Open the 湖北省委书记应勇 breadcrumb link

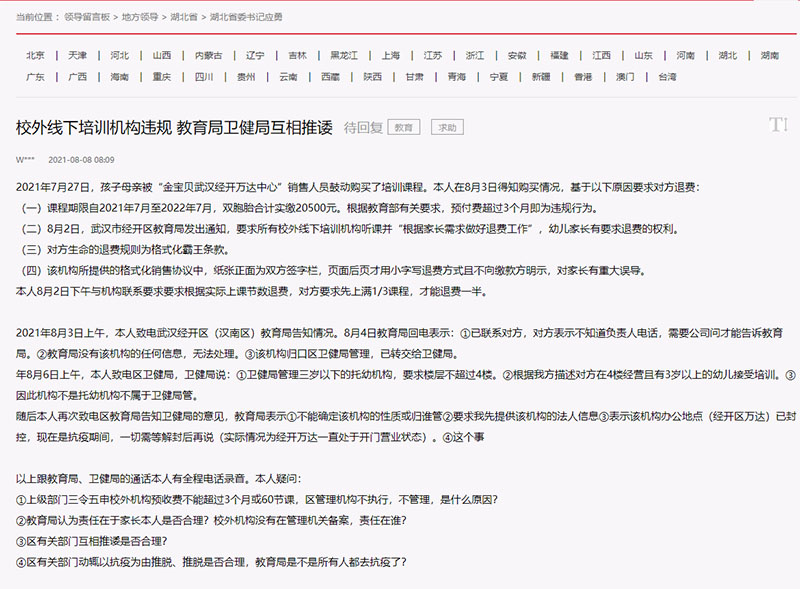(246, 17)
